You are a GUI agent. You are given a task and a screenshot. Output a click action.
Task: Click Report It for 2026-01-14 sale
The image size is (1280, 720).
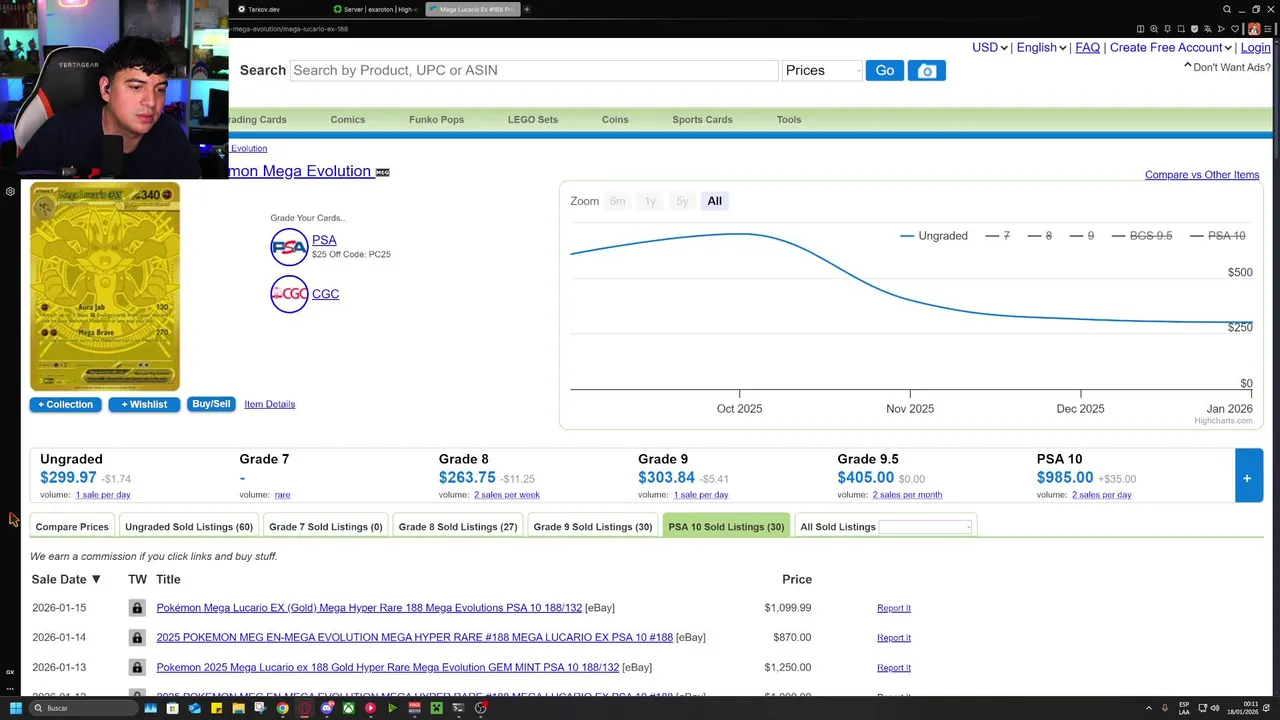pos(894,637)
